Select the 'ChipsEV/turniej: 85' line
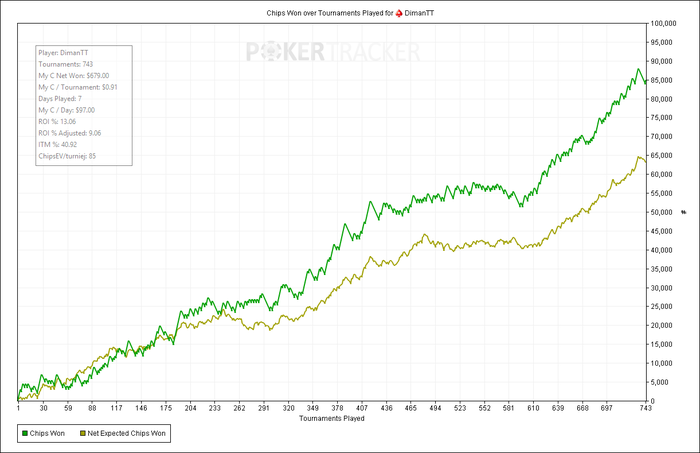 pyautogui.click(x=67, y=156)
